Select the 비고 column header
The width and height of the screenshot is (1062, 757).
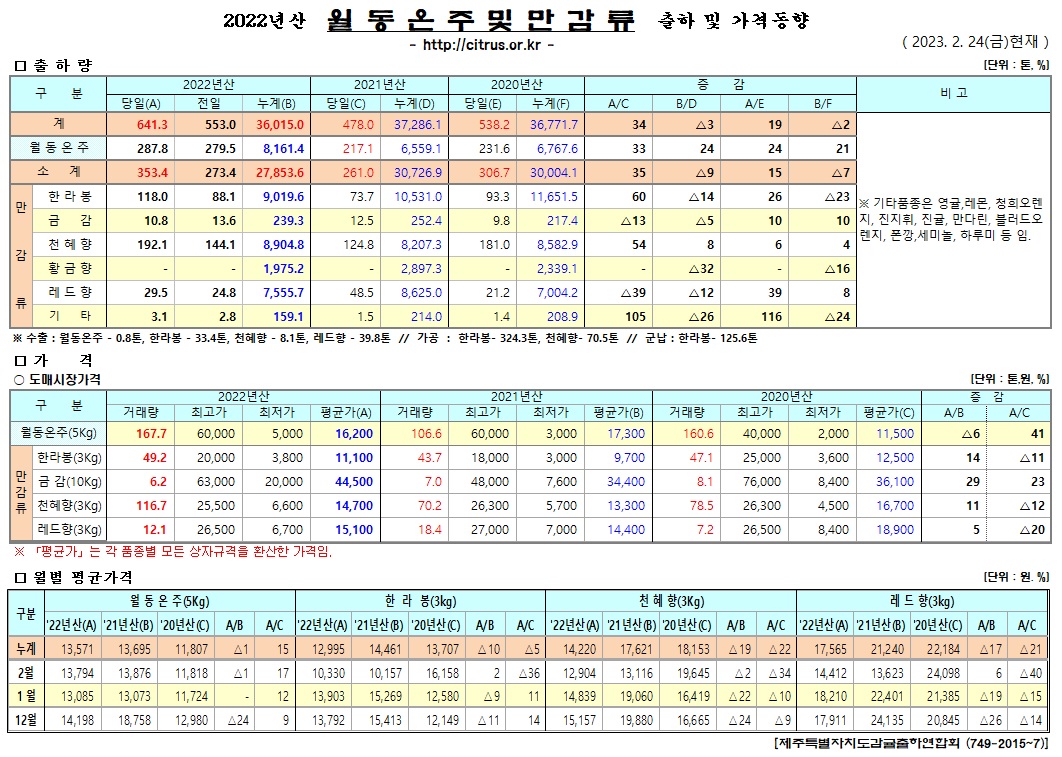coord(953,93)
